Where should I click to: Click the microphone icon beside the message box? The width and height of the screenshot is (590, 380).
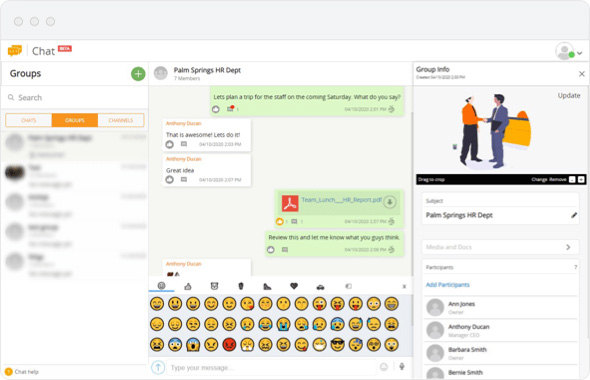[x=402, y=366]
